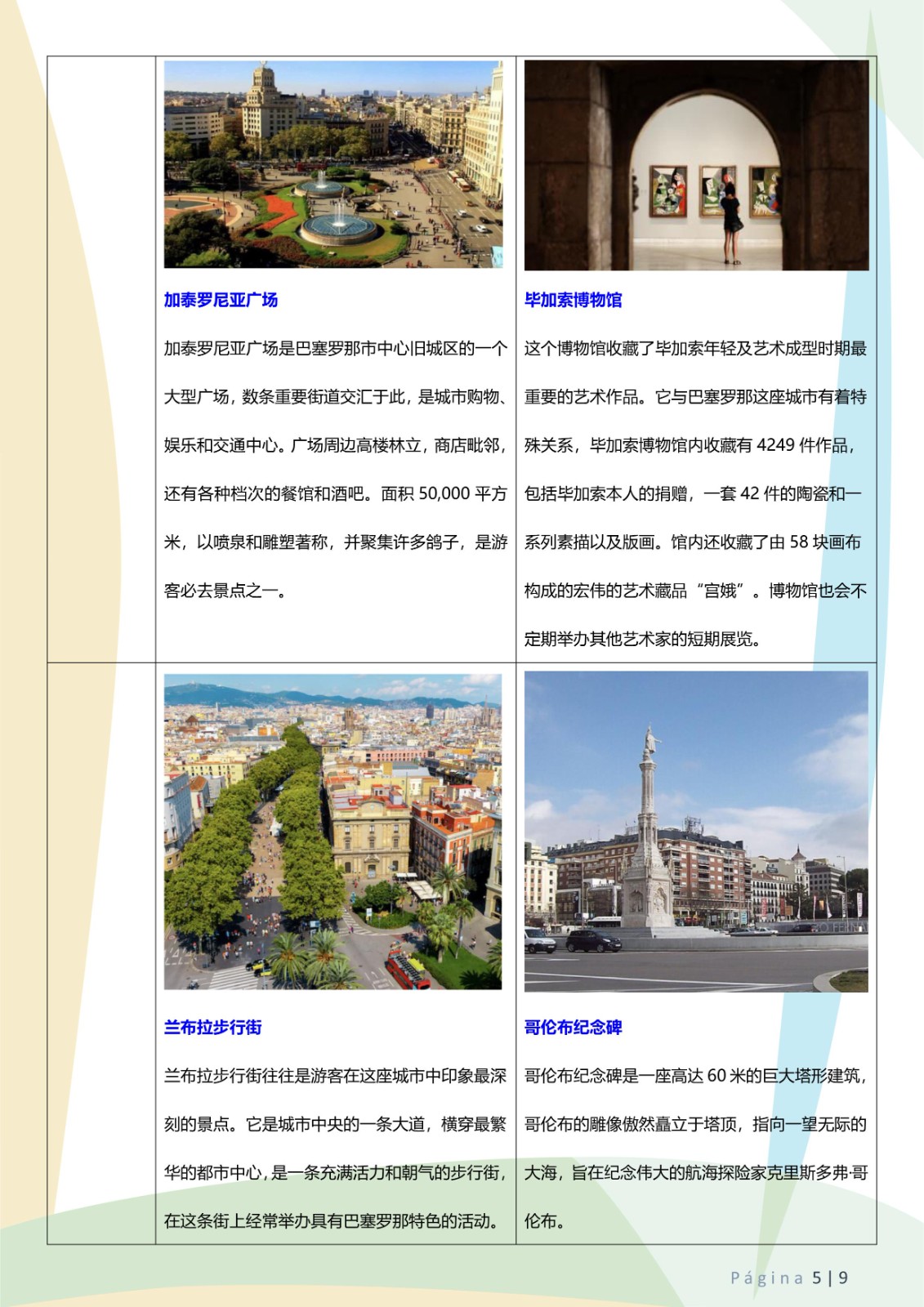This screenshot has height=1307, width=924.
Task: Click the Picasso Museum archway photo
Action: 696,165
